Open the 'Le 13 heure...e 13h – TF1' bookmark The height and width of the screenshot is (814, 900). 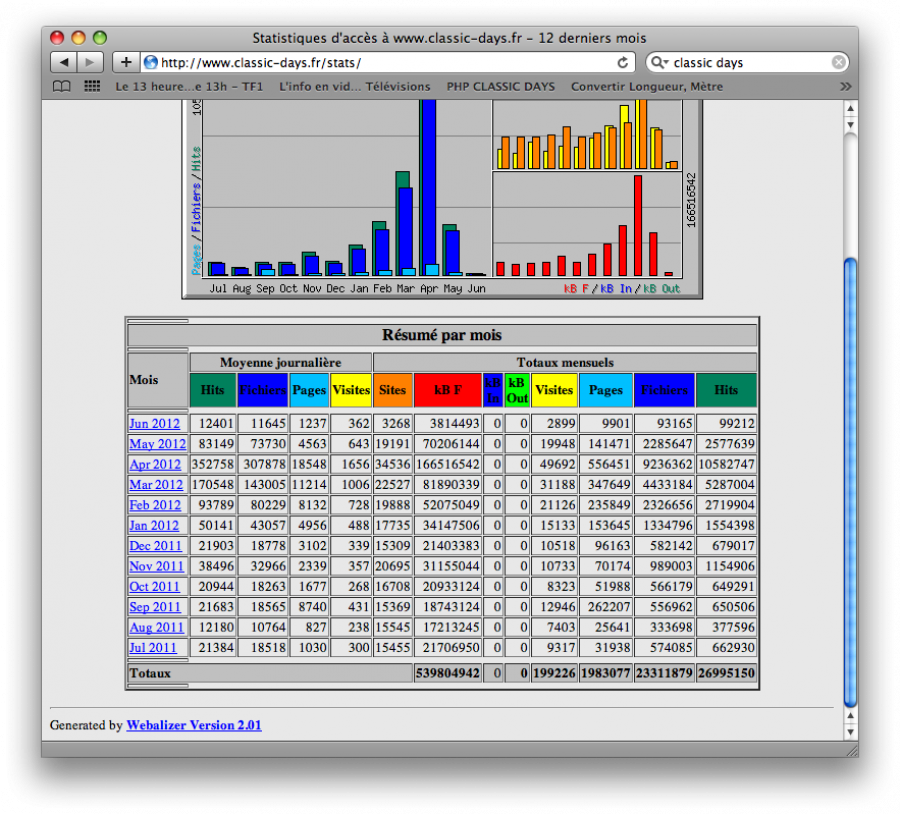click(x=189, y=87)
